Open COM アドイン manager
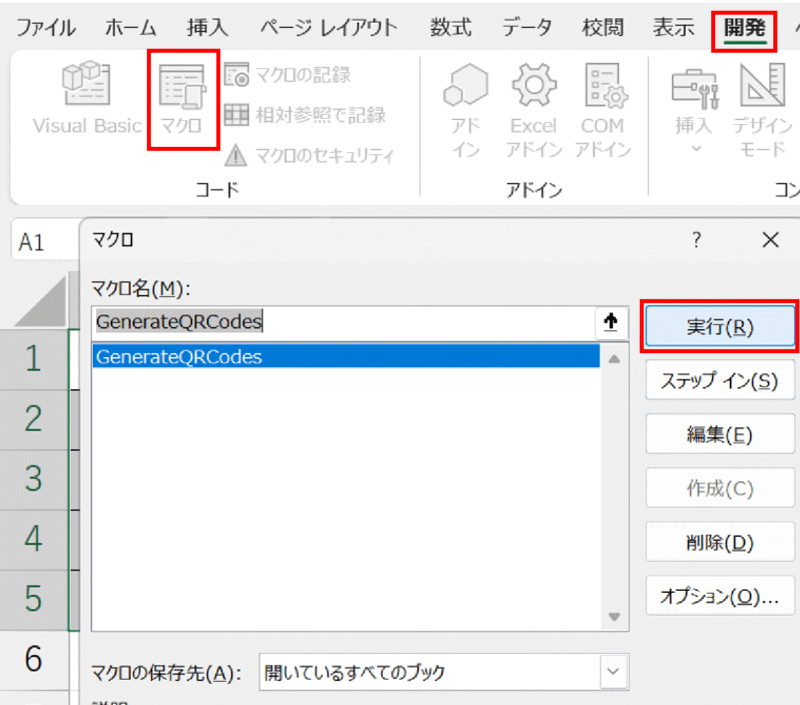800x705 pixels. [603, 110]
